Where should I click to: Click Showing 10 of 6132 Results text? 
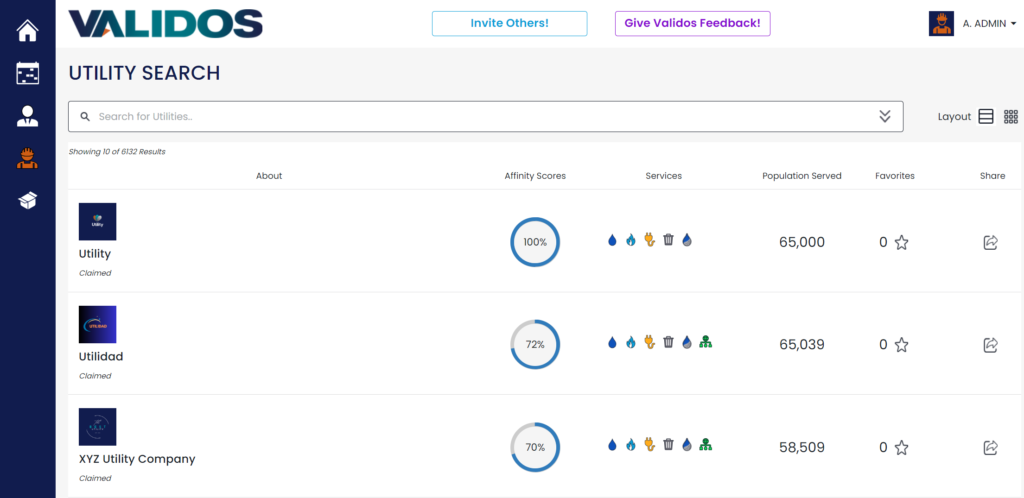117,151
